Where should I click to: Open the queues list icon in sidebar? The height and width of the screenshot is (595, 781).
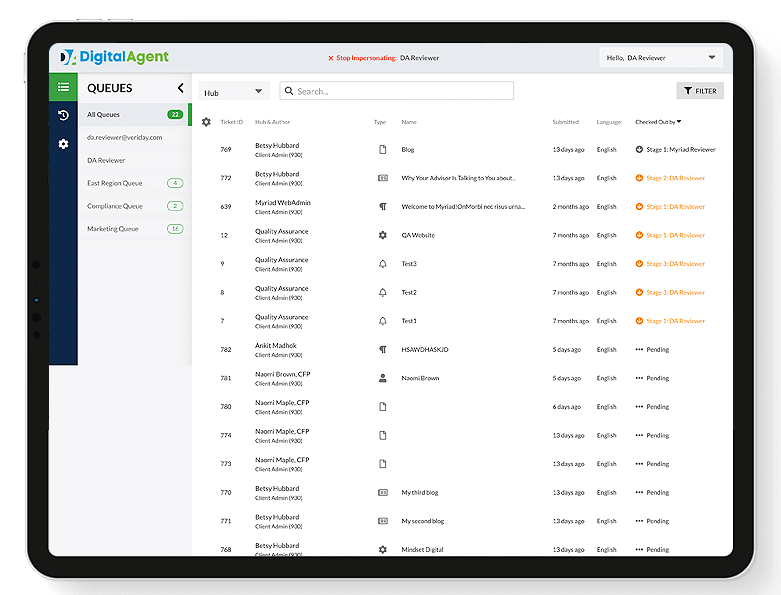tap(63, 88)
